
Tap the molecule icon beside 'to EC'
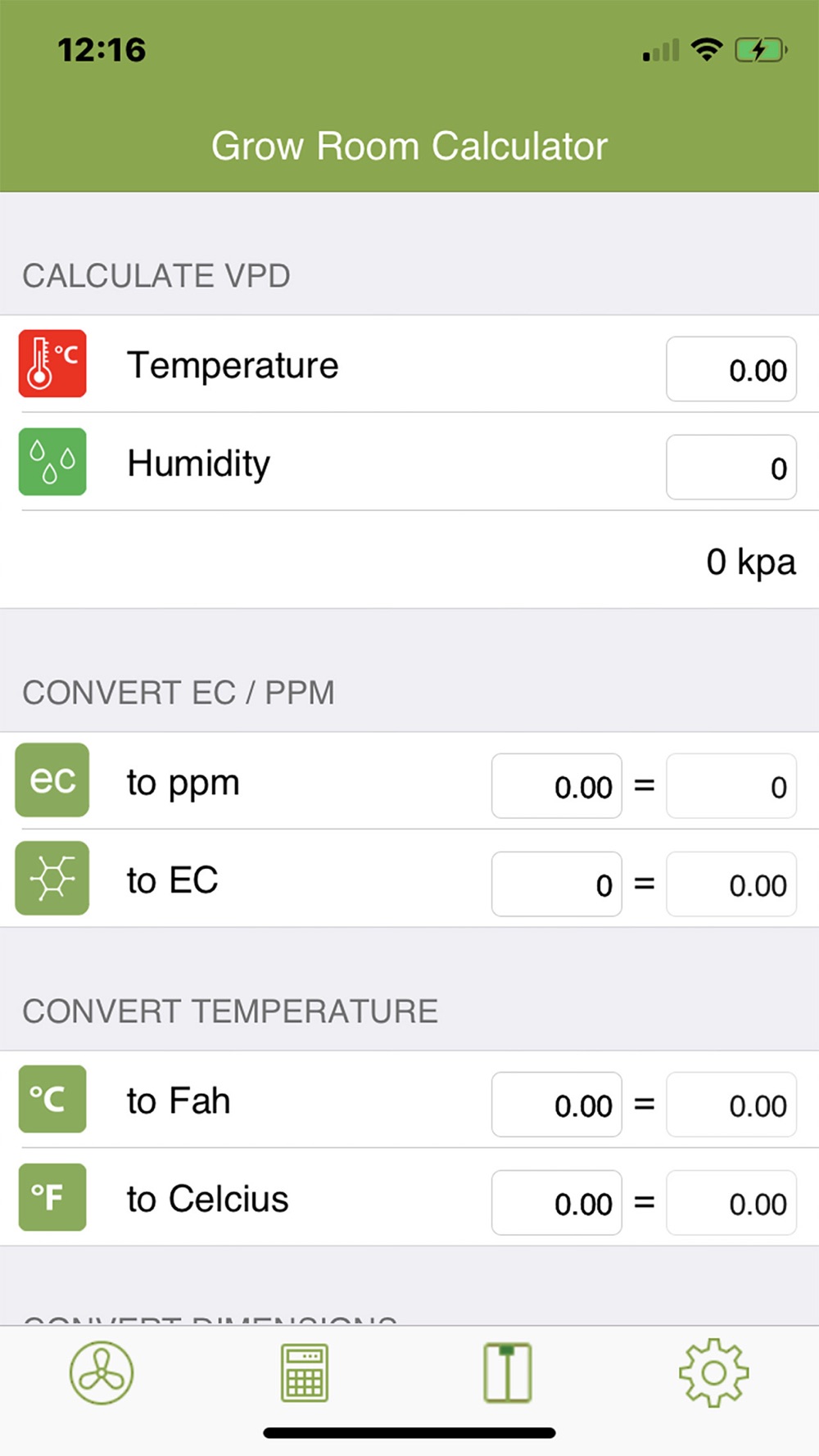52,878
